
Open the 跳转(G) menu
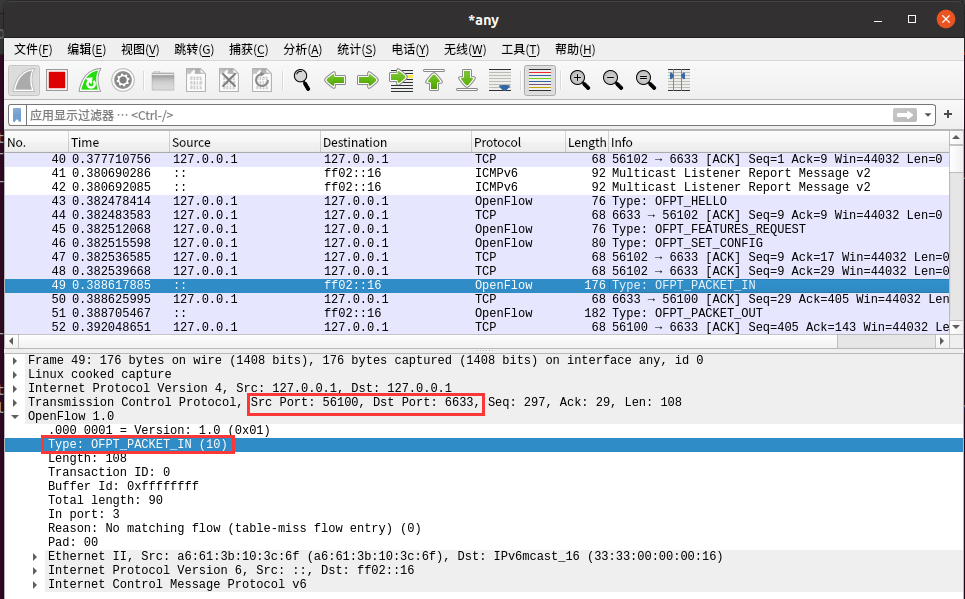click(x=194, y=49)
